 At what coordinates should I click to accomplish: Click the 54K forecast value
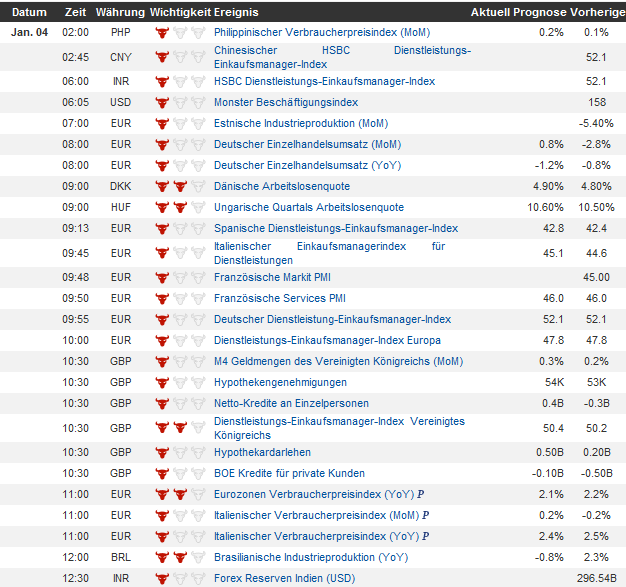[x=555, y=382]
